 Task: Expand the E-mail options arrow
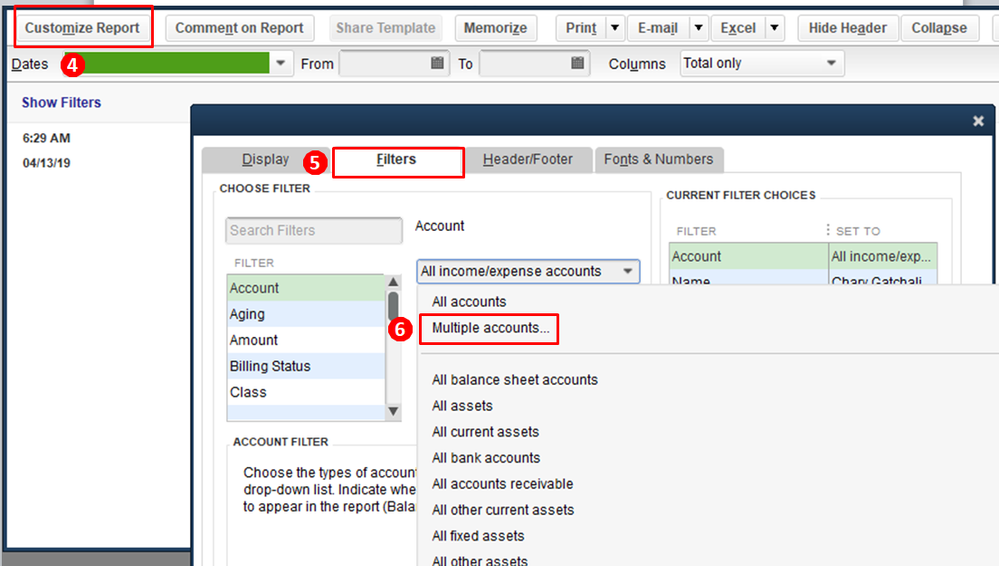[x=698, y=28]
